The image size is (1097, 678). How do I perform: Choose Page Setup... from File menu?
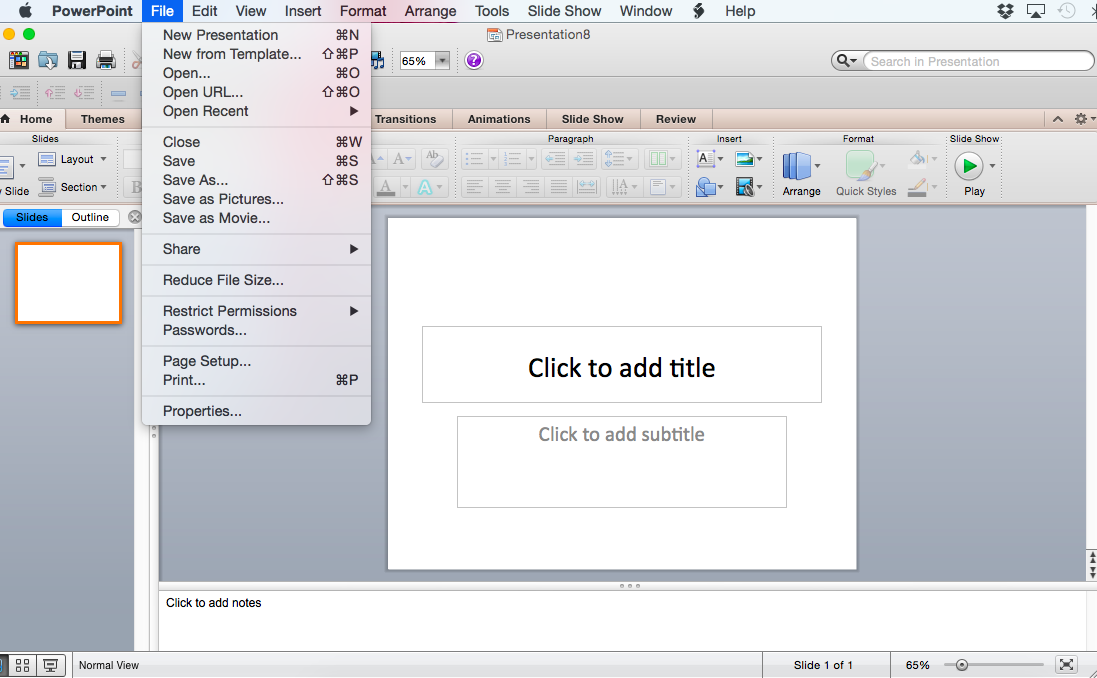[x=256, y=361]
